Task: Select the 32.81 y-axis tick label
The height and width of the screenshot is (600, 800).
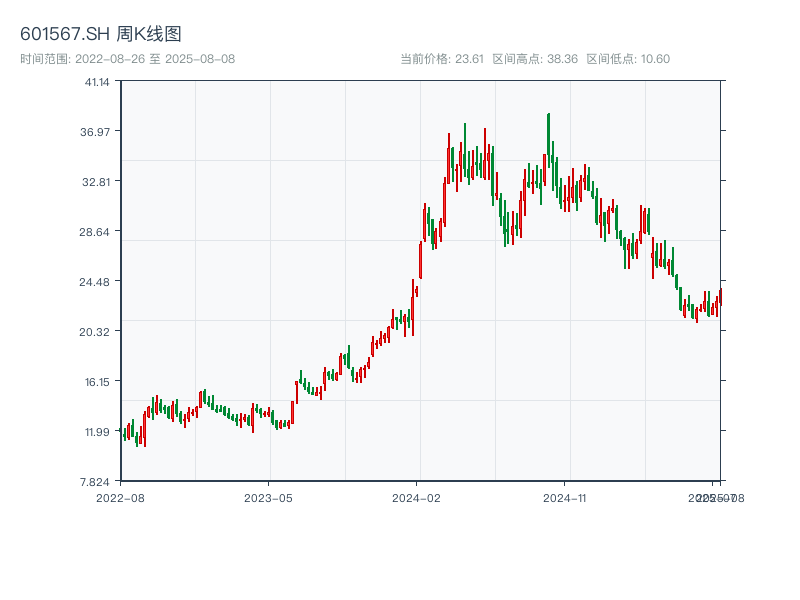Action: pyautogui.click(x=97, y=182)
